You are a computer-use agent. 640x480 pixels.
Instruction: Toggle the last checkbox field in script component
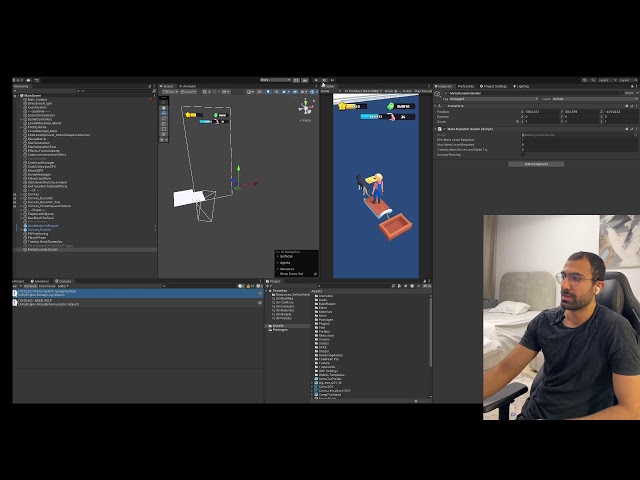pyautogui.click(x=523, y=155)
